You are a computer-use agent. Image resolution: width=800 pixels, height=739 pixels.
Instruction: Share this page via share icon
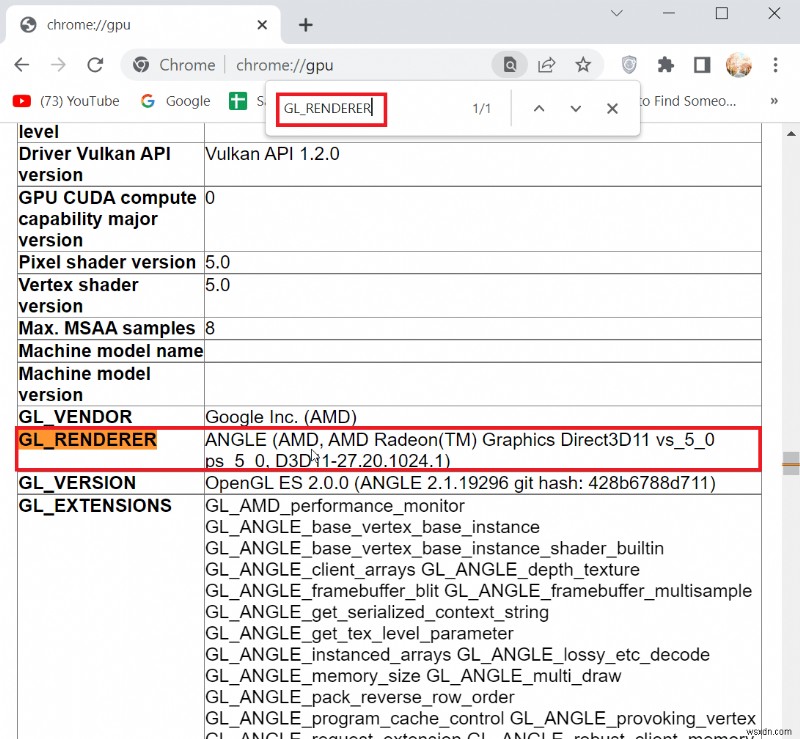pyautogui.click(x=547, y=65)
